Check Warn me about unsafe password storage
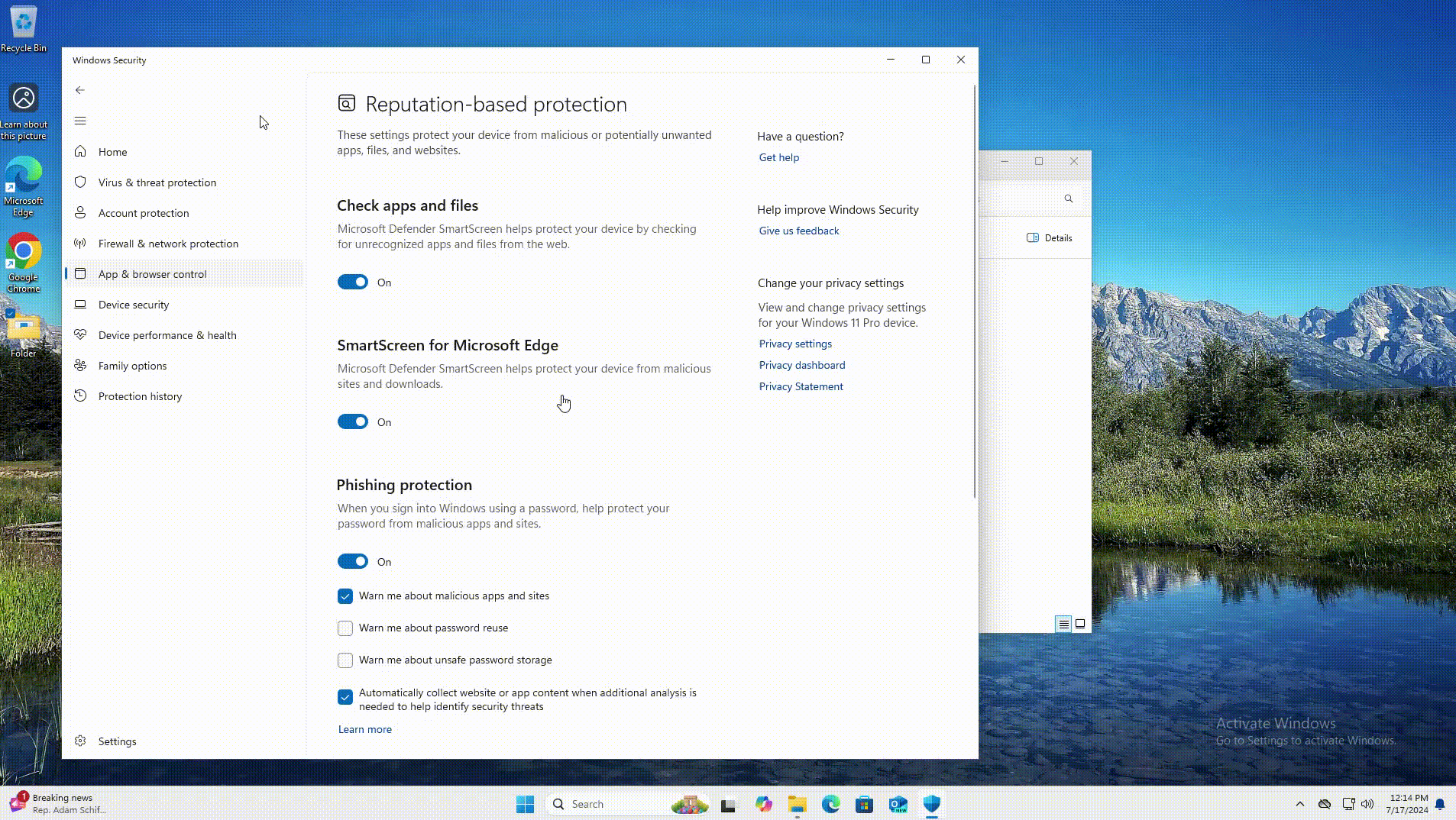The height and width of the screenshot is (820, 1456). pyautogui.click(x=345, y=660)
